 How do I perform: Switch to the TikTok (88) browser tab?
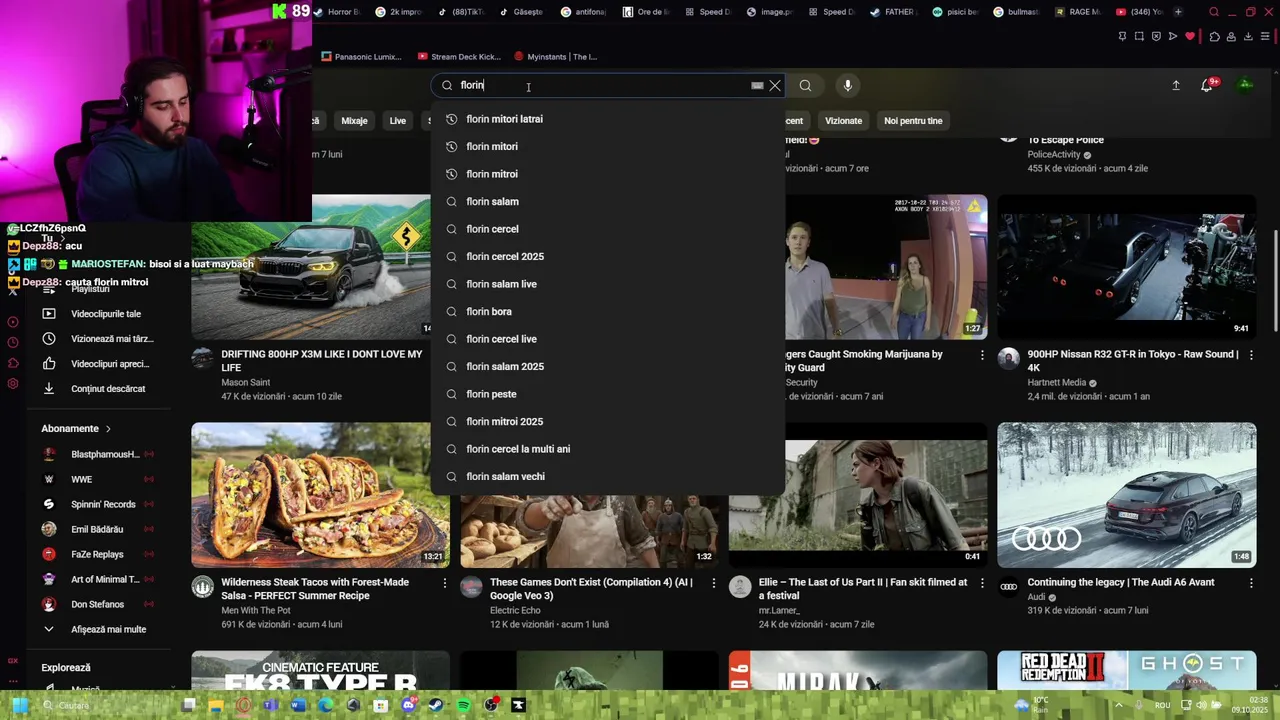coord(460,12)
